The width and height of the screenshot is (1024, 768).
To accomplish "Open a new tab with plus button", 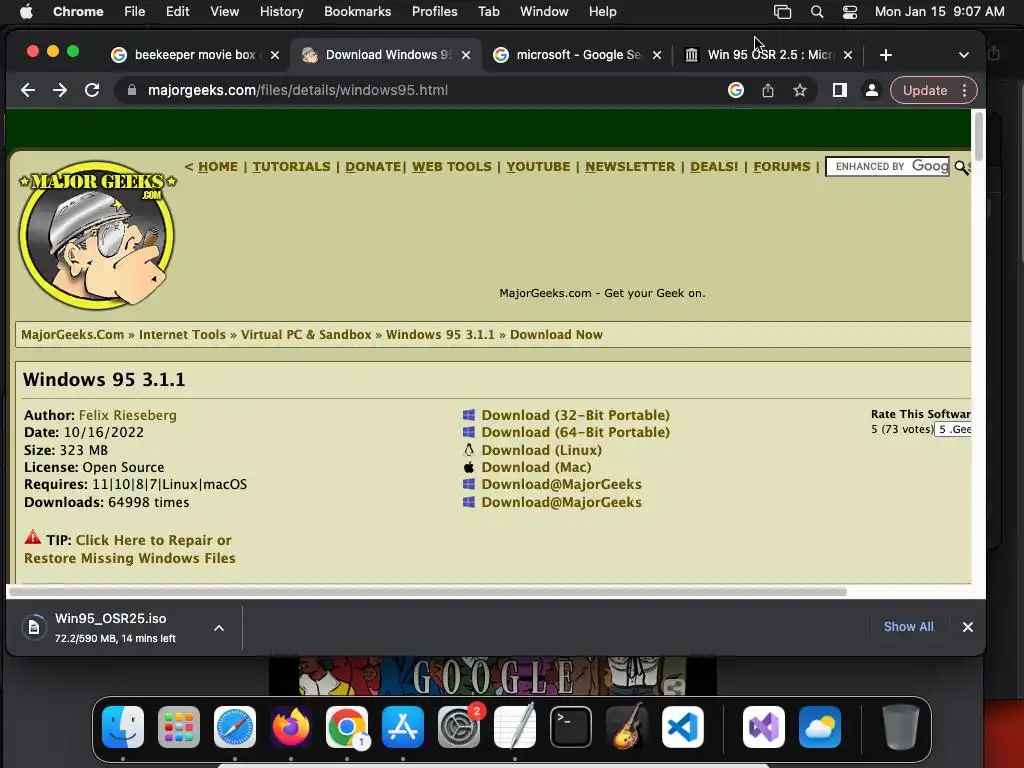I will point(886,55).
